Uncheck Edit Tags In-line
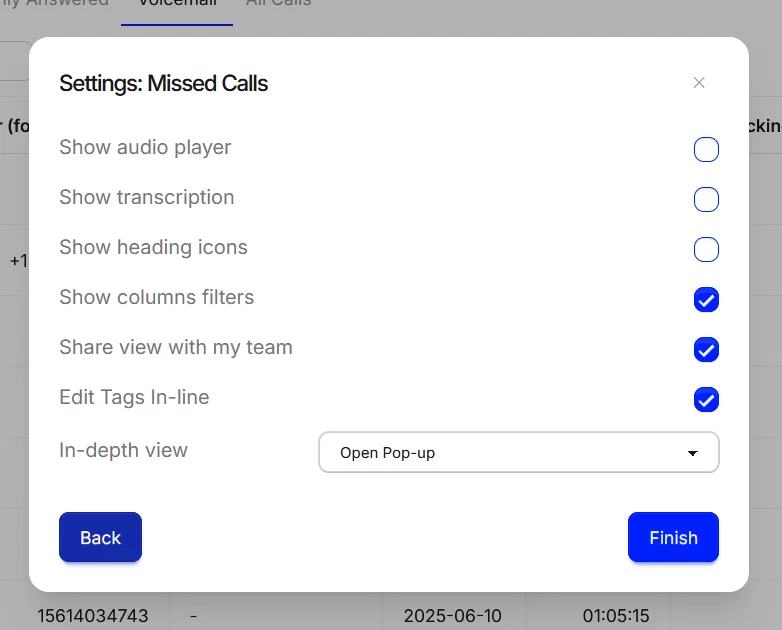This screenshot has width=782, height=630. coord(706,399)
